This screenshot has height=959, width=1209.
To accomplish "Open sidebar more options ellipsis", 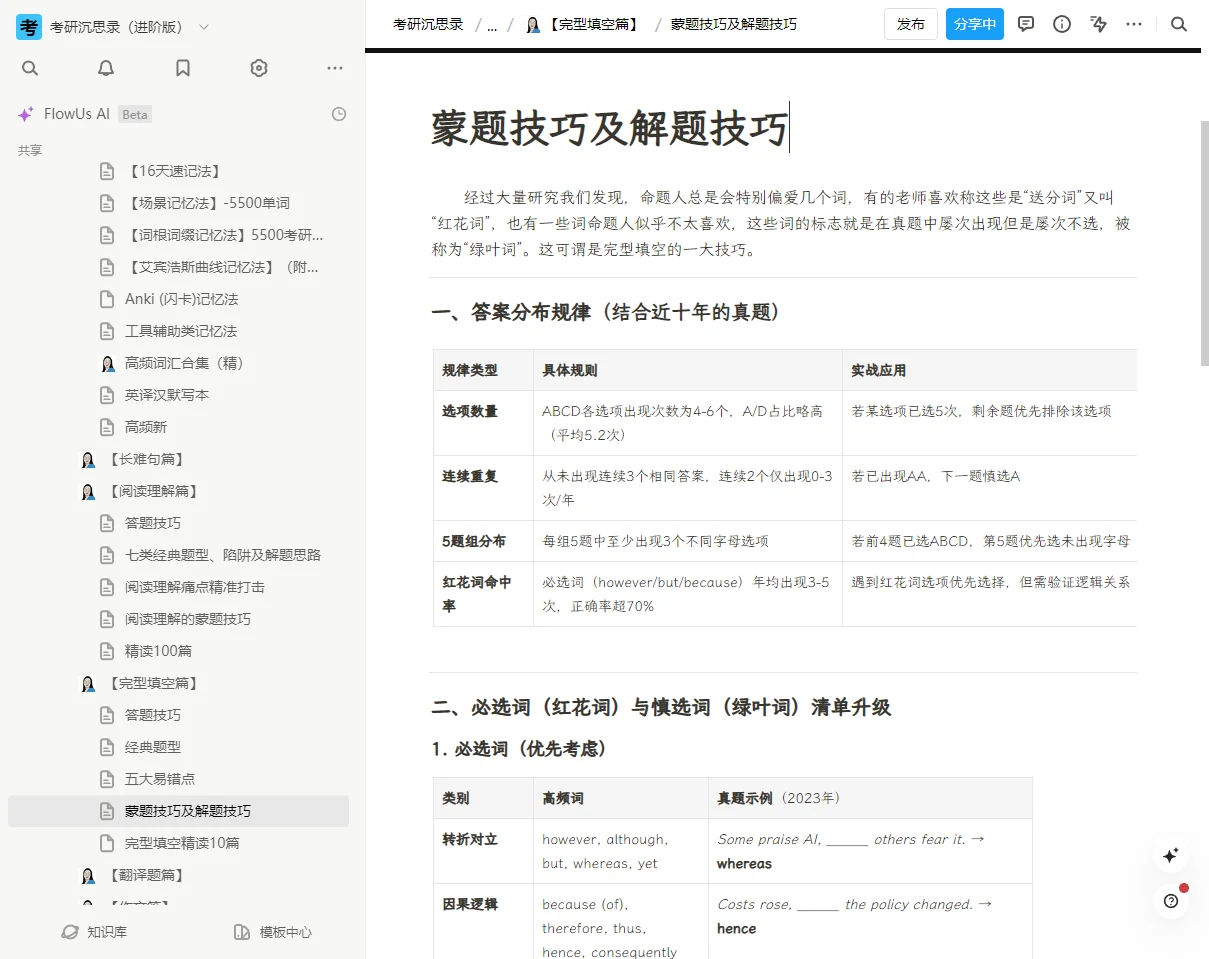I will pos(335,68).
